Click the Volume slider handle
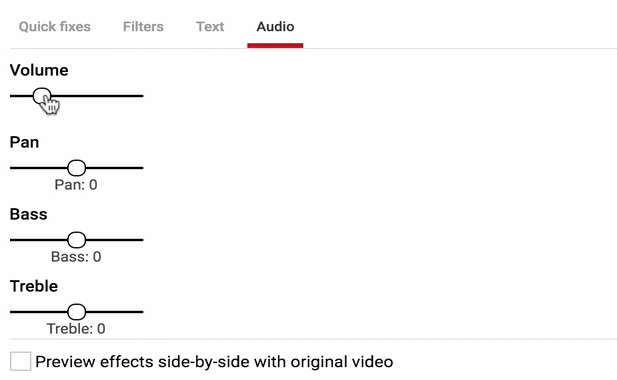Viewport: 617px width, 380px height. 42,96
